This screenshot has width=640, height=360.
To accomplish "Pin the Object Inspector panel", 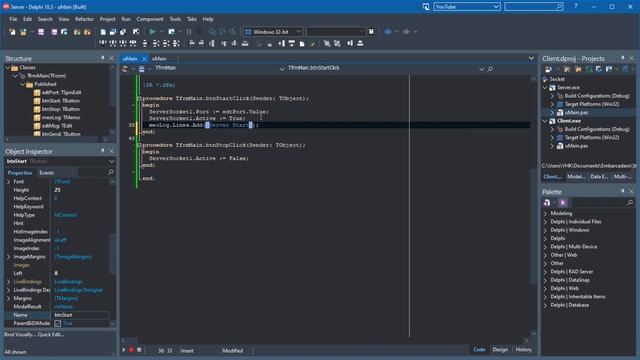I will (102, 151).
